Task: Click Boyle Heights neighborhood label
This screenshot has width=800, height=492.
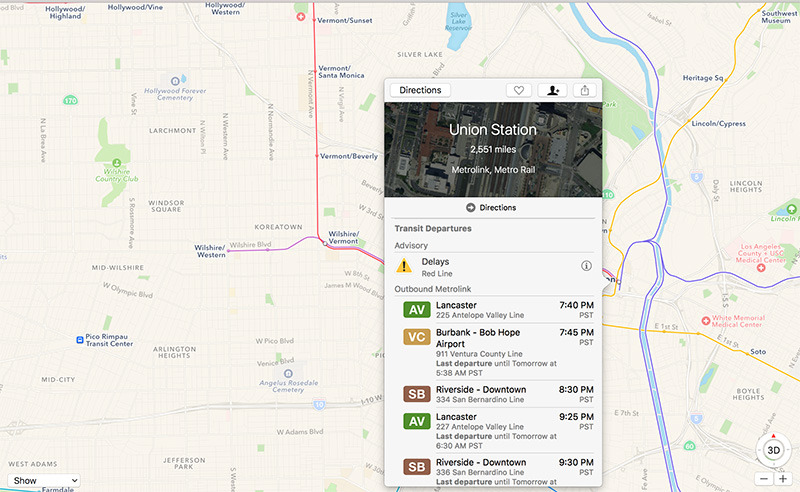Action: [x=748, y=394]
